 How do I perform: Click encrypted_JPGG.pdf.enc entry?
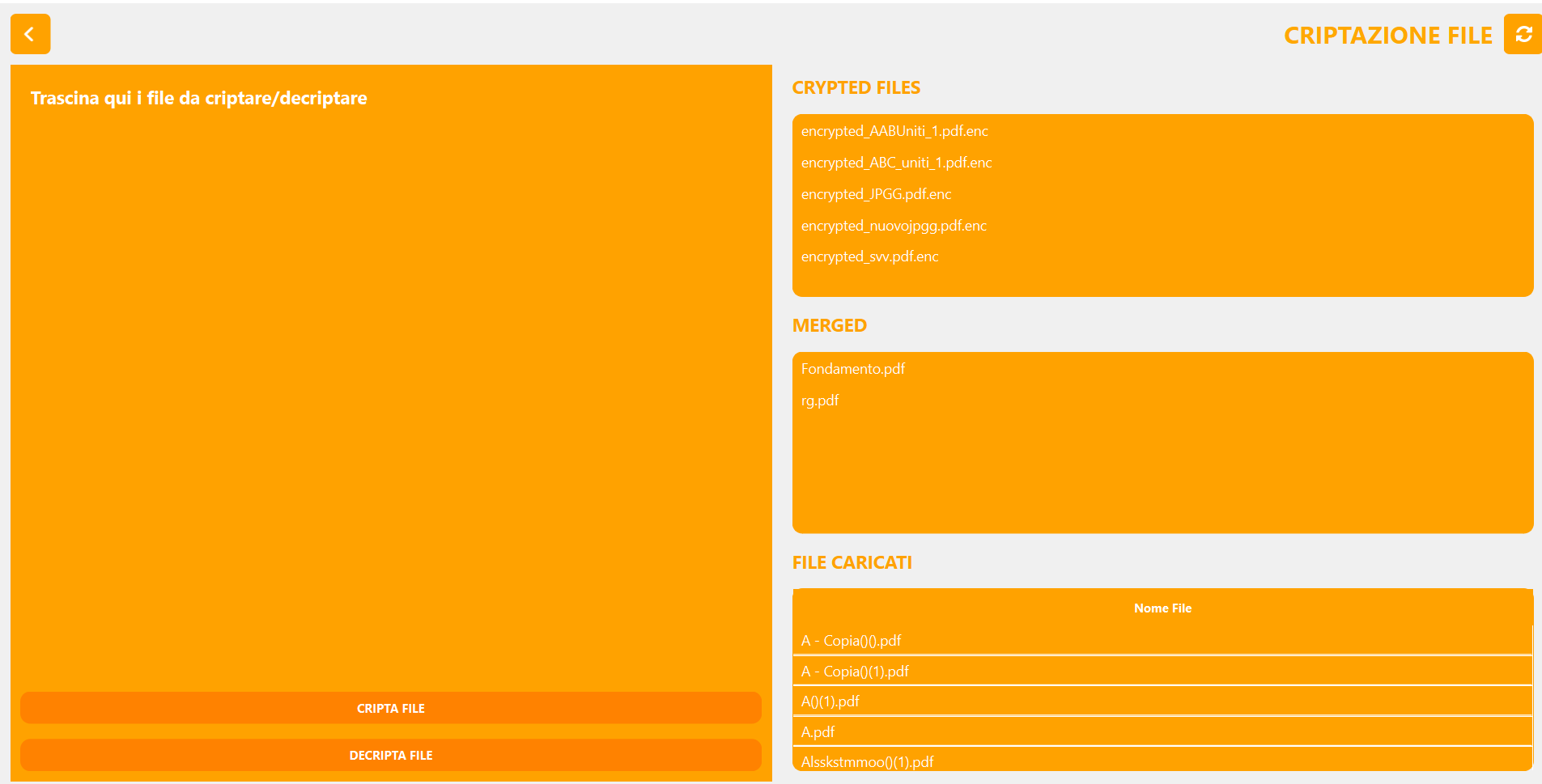pyautogui.click(x=876, y=194)
